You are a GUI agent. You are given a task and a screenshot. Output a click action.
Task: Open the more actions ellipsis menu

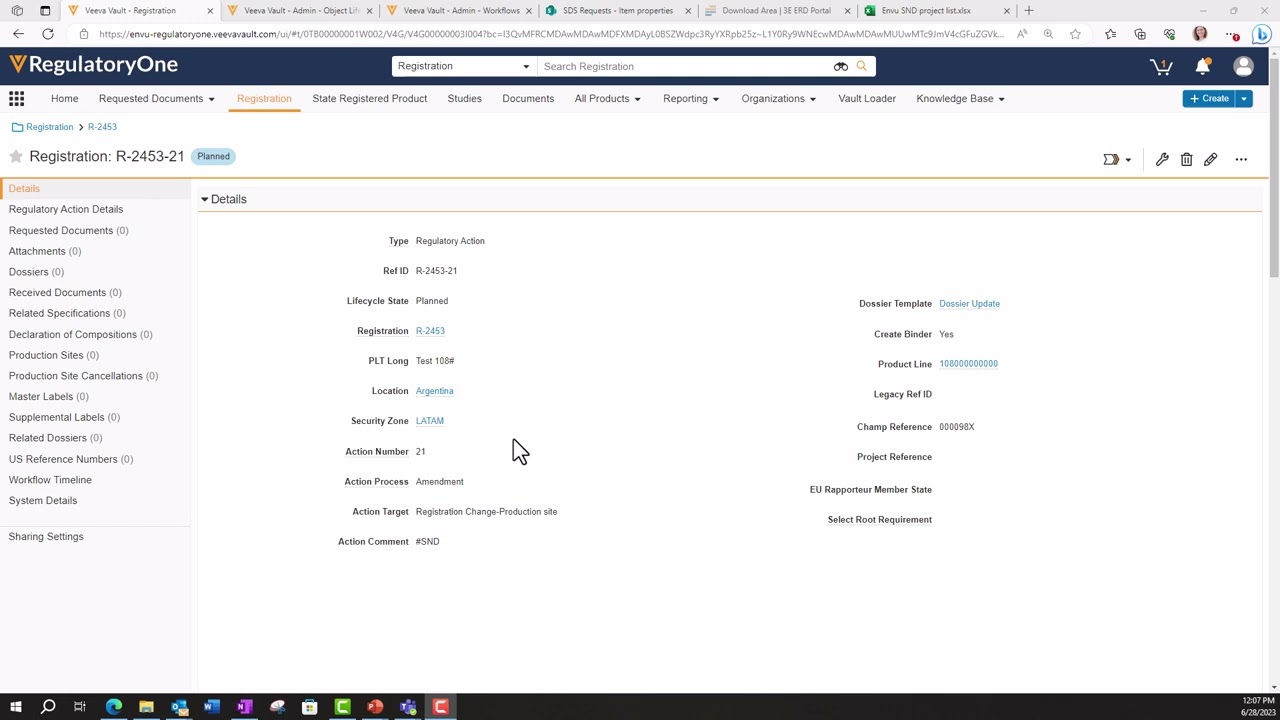[x=1241, y=160]
